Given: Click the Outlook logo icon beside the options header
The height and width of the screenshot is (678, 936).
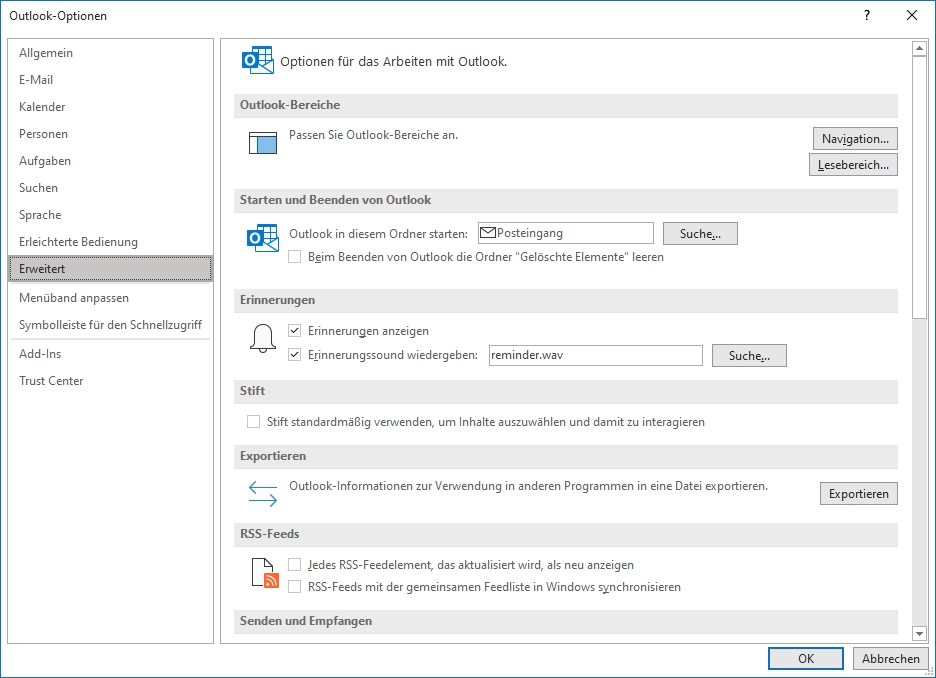Looking at the screenshot, I should (x=257, y=61).
